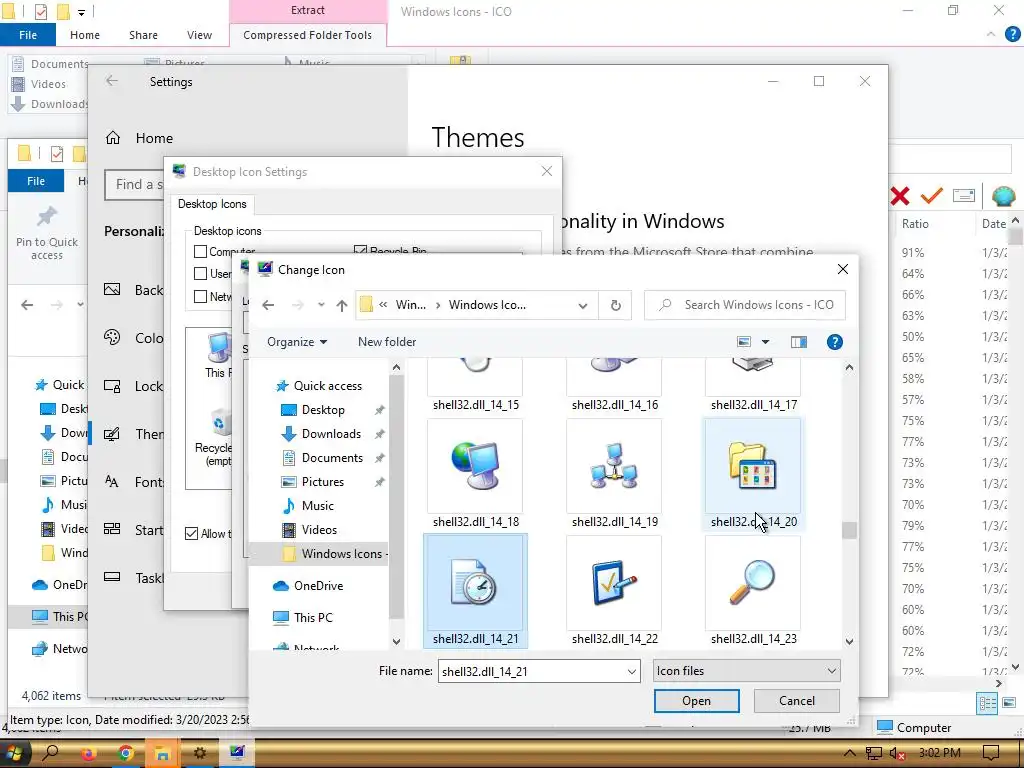The height and width of the screenshot is (768, 1024).
Task: Click the shell32.dll_14_16 file name
Action: pyautogui.click(x=615, y=405)
